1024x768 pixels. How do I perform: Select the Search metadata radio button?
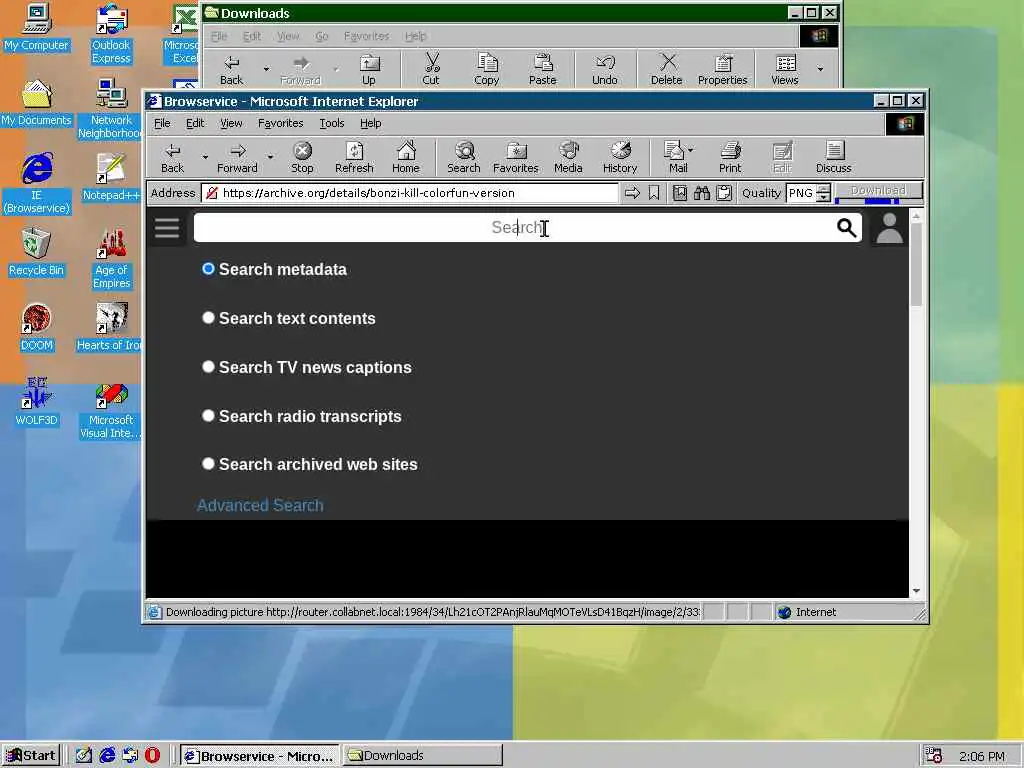(208, 269)
